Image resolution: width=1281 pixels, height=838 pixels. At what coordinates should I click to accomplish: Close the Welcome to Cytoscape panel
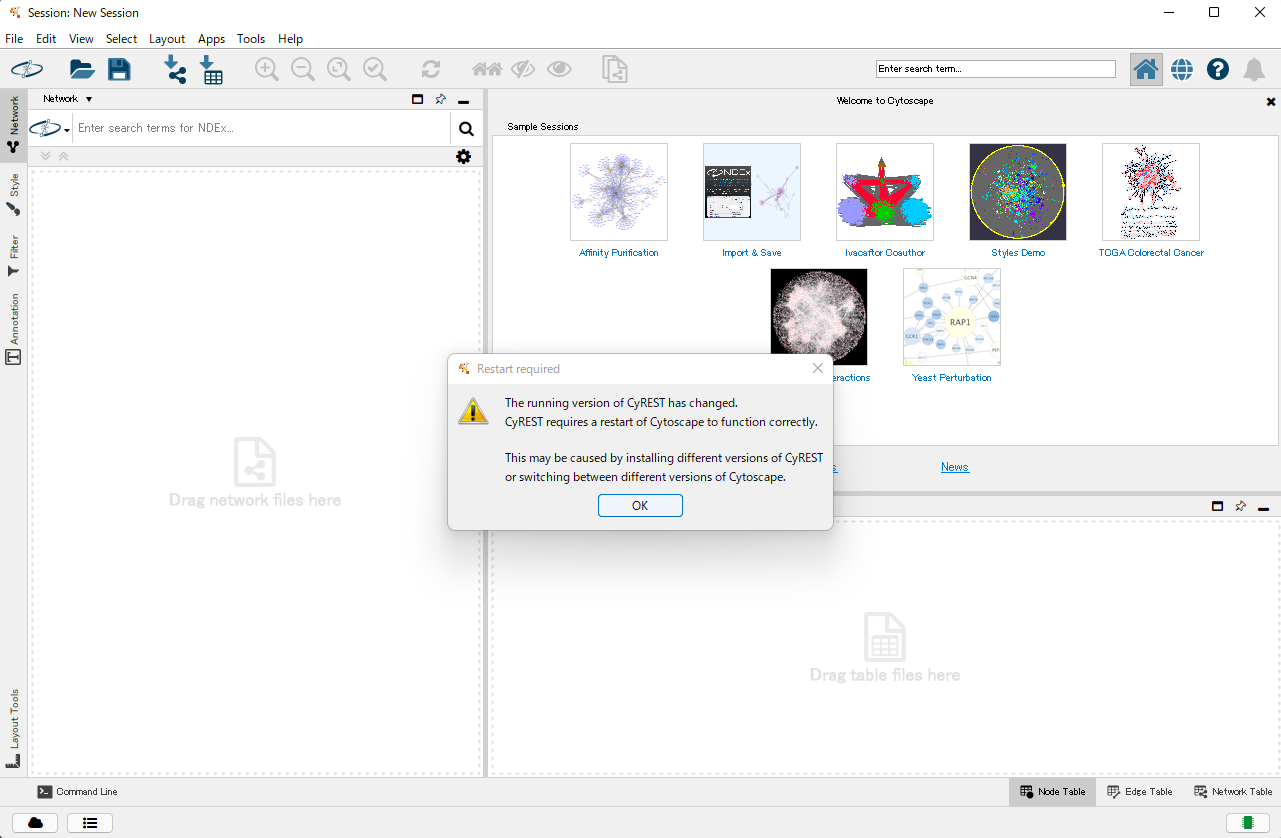[1271, 102]
